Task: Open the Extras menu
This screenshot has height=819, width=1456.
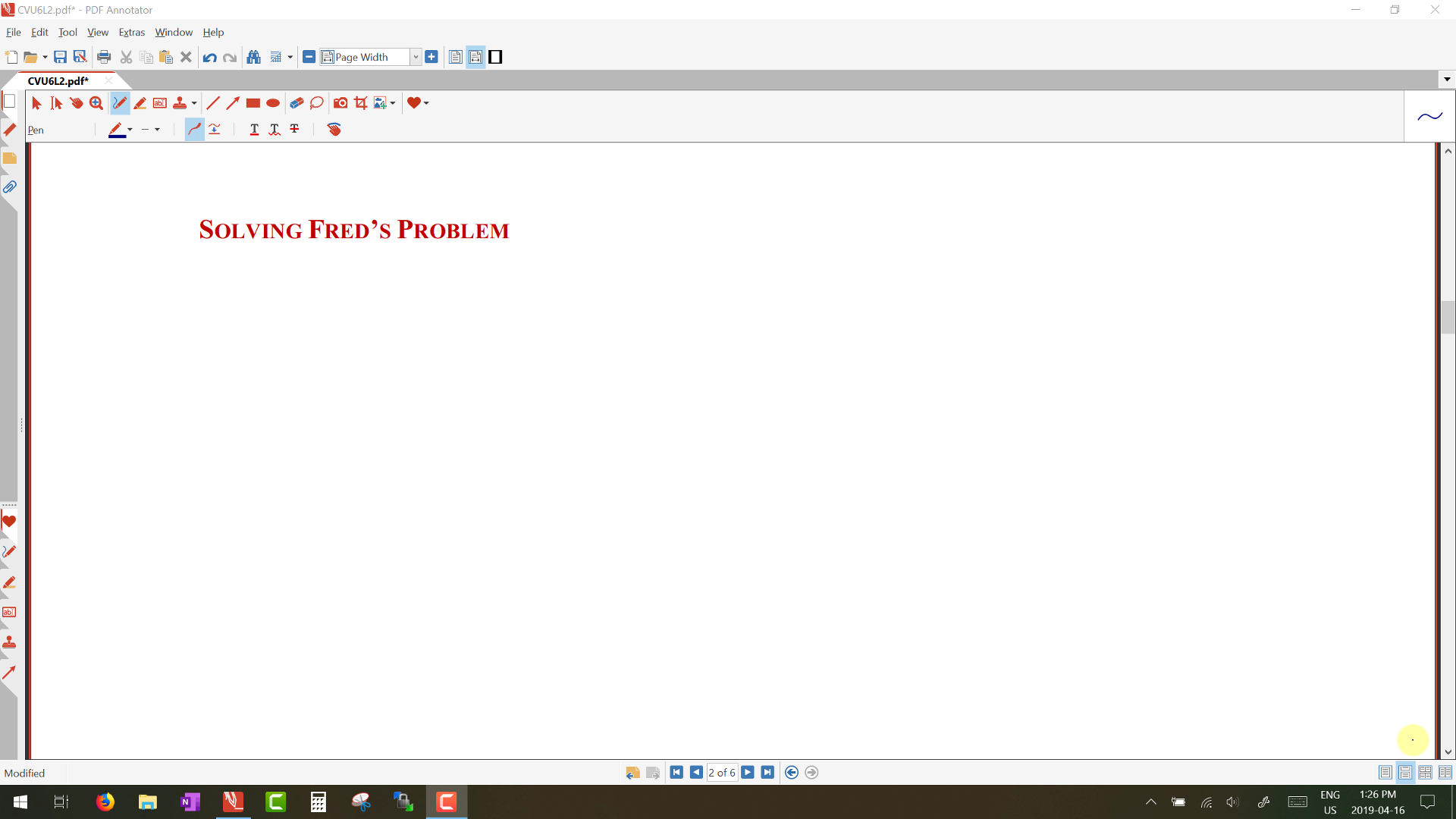Action: click(x=131, y=33)
